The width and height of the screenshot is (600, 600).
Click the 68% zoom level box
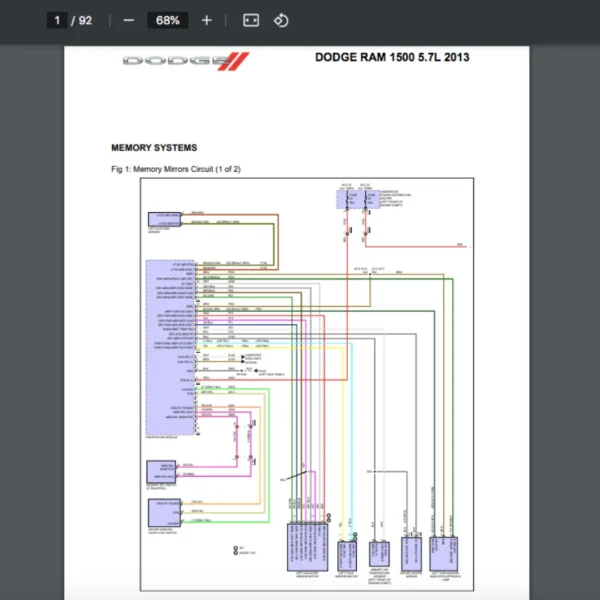coord(167,20)
